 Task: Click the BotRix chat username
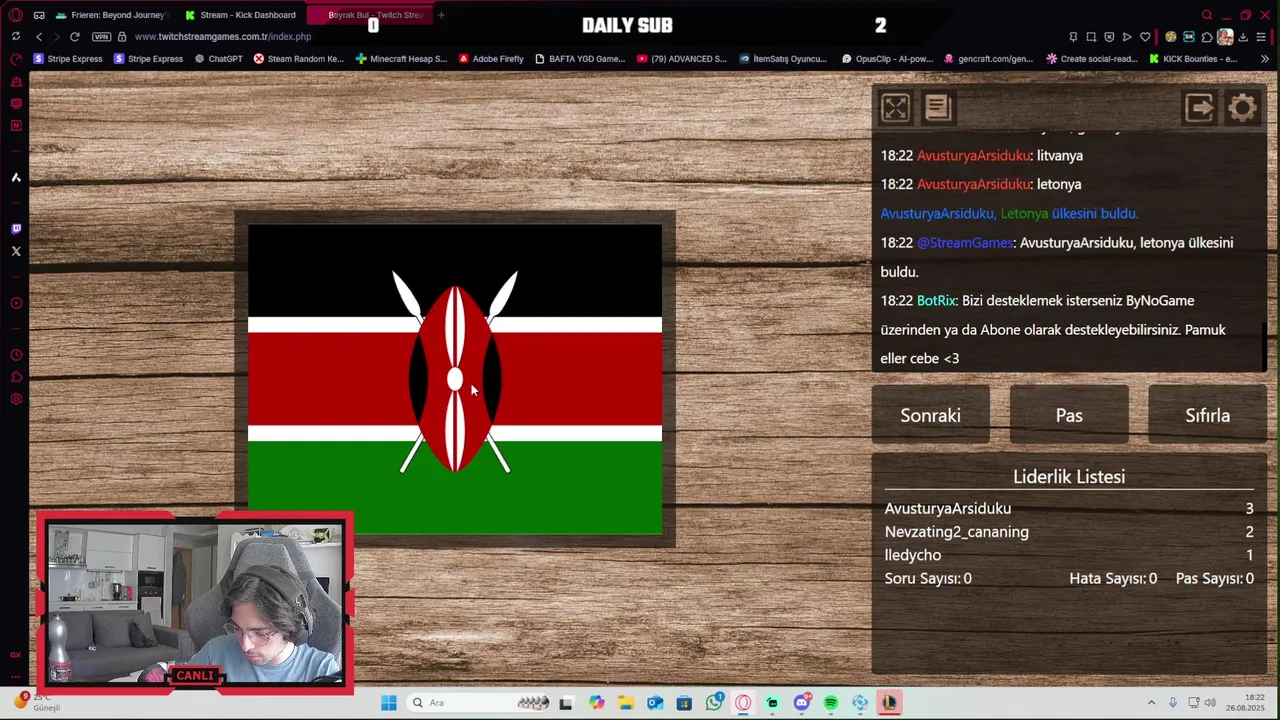tap(936, 301)
